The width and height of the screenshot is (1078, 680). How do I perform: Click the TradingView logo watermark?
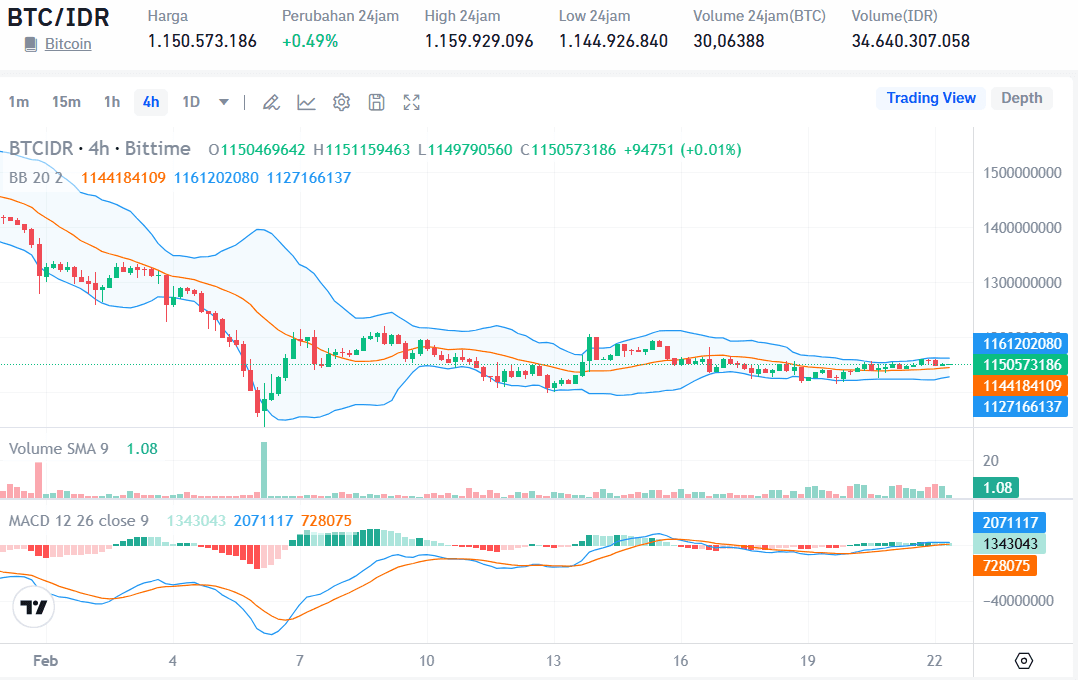(33, 606)
